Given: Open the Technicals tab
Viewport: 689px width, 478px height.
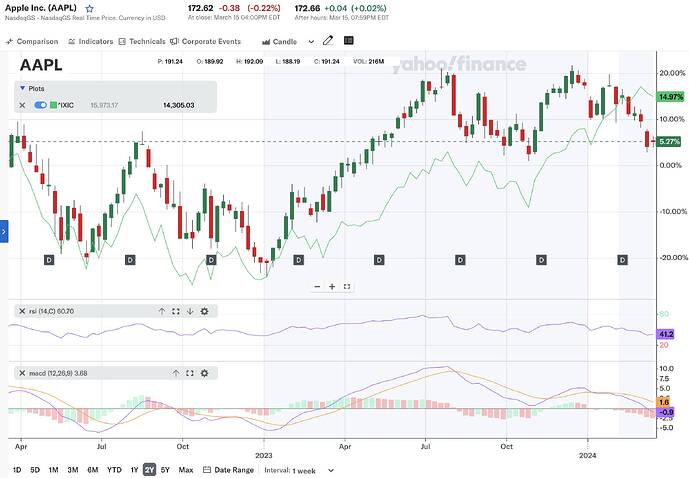Looking at the screenshot, I should pos(142,42).
